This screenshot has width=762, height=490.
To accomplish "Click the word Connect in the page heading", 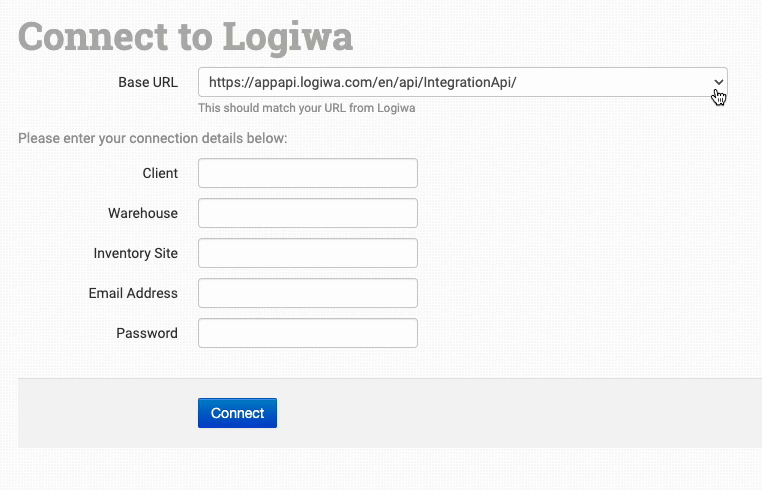I will (98, 37).
